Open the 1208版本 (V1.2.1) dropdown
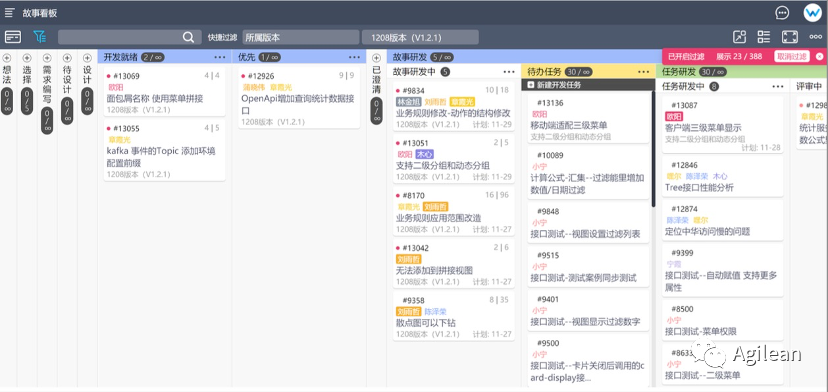Viewport: 828px width, 392px height. coord(420,38)
